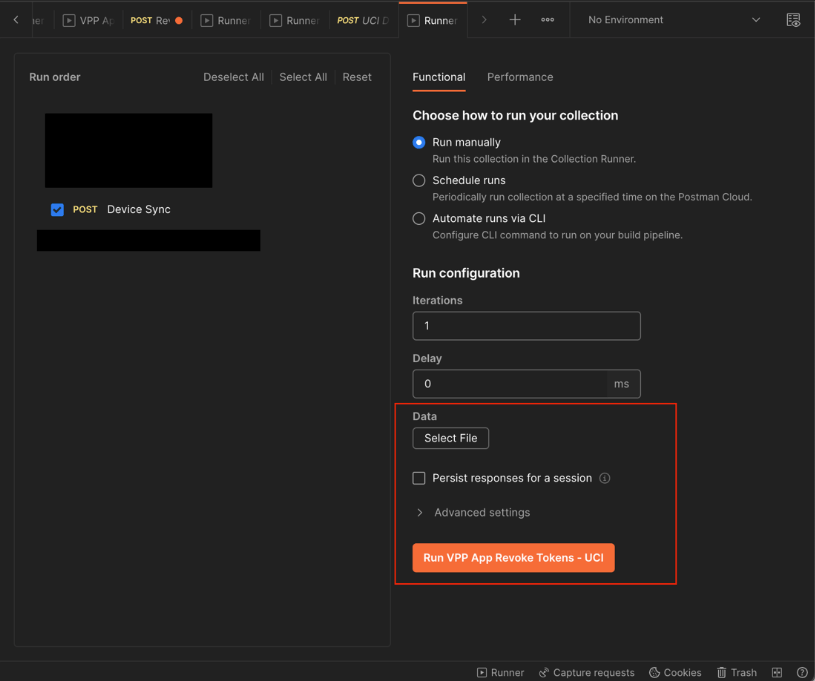The image size is (815, 681).
Task: Uncheck the Device Sync request checkbox
Action: coord(57,210)
